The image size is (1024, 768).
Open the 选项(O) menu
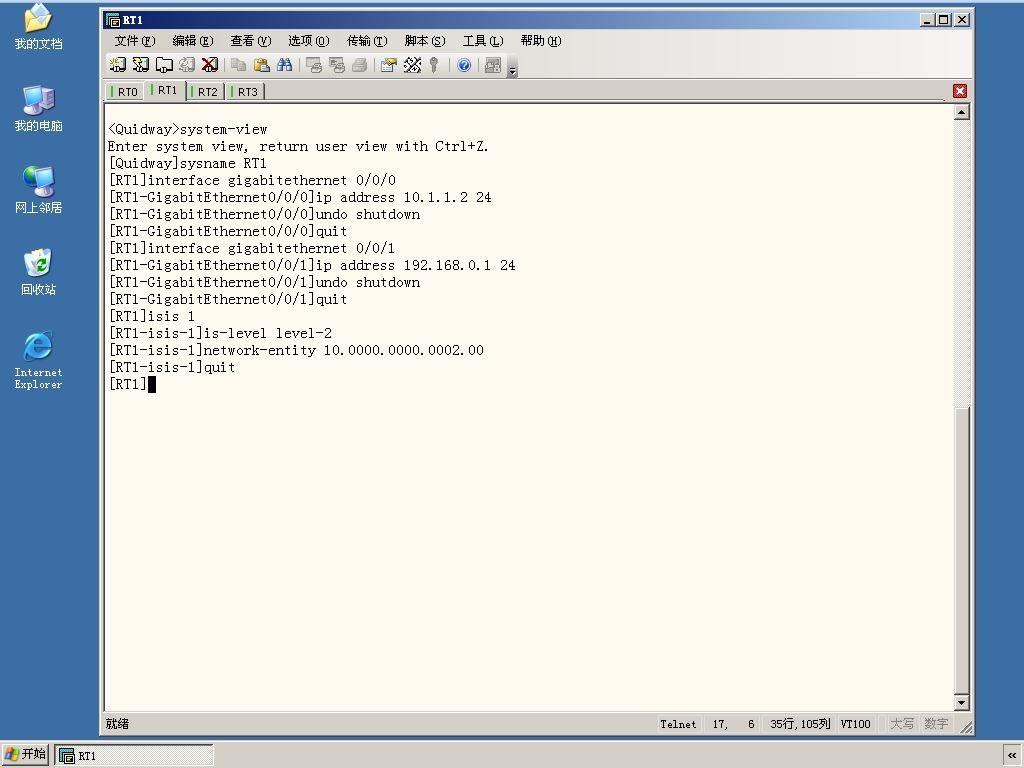(x=309, y=40)
